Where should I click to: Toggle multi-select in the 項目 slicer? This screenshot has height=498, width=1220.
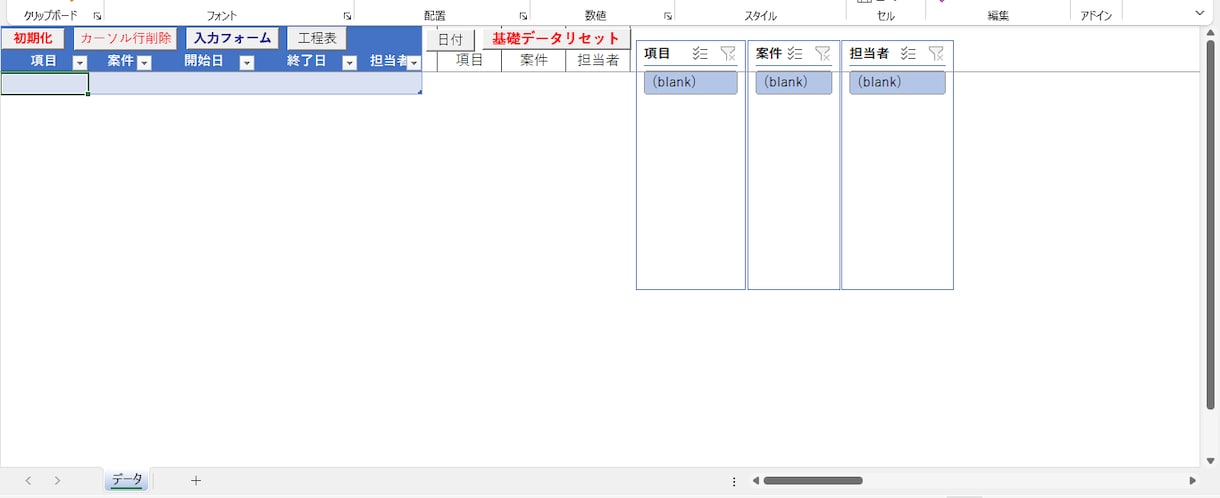click(x=700, y=54)
